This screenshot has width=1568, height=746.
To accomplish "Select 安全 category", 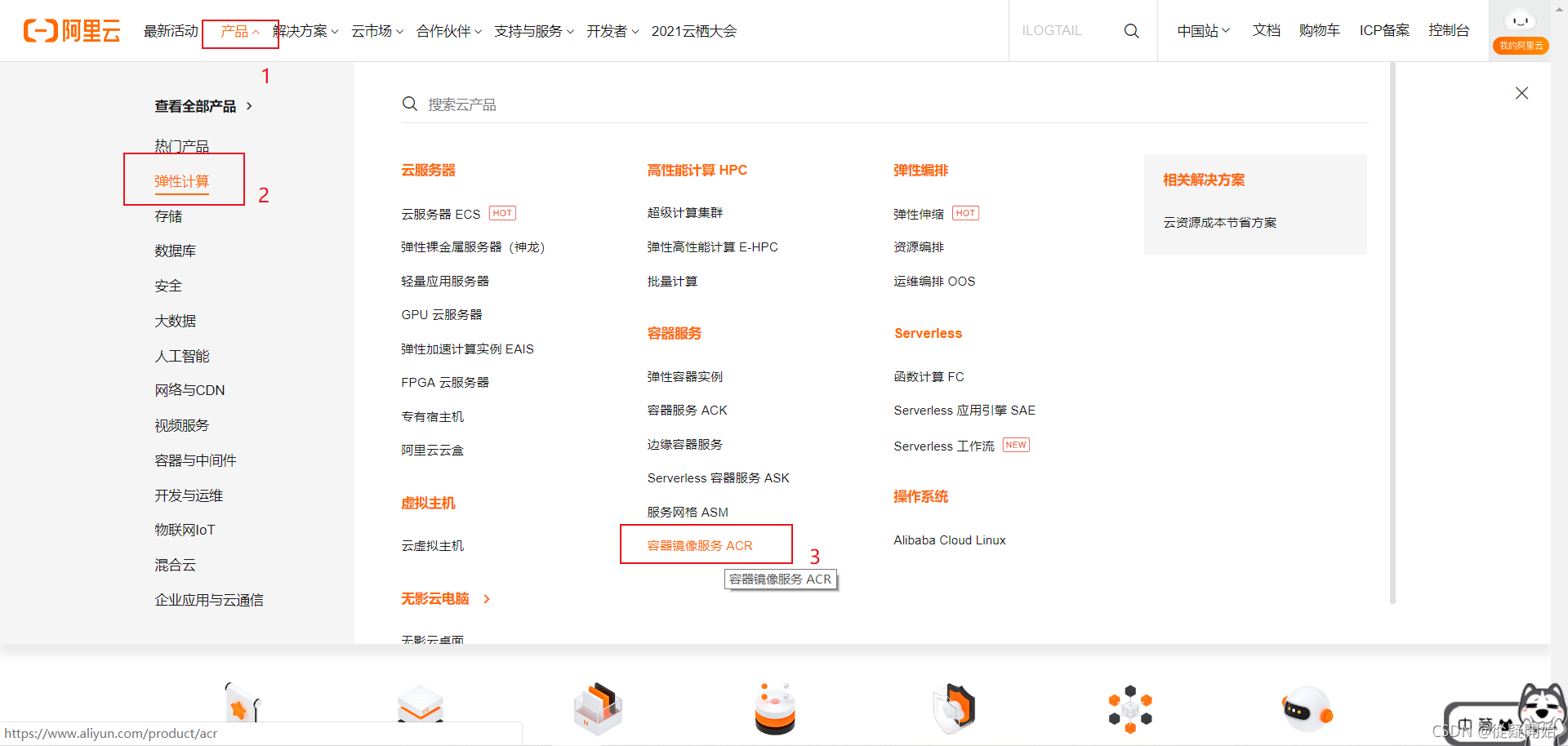I will (x=168, y=286).
